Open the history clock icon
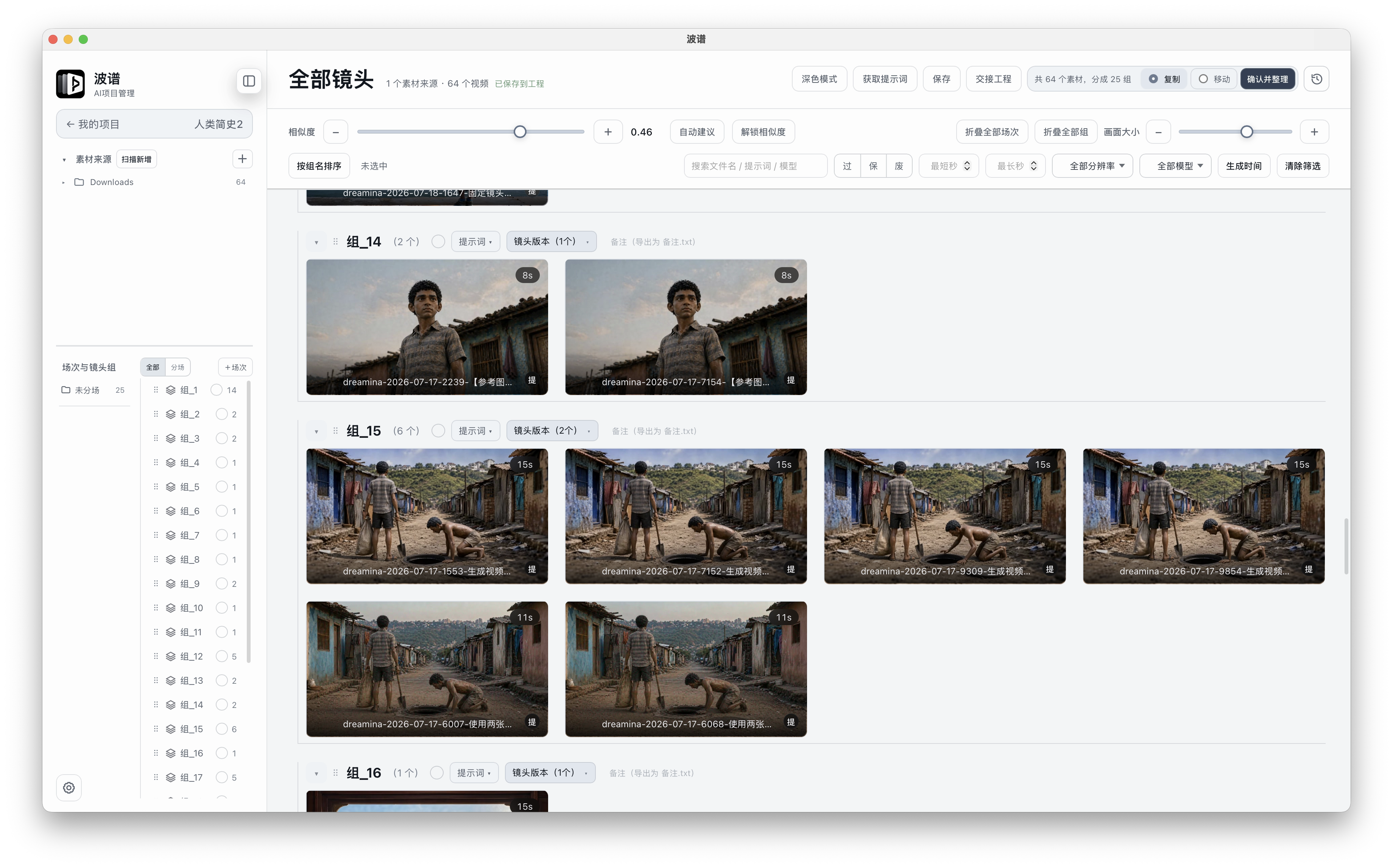This screenshot has width=1393, height=868. point(1317,79)
